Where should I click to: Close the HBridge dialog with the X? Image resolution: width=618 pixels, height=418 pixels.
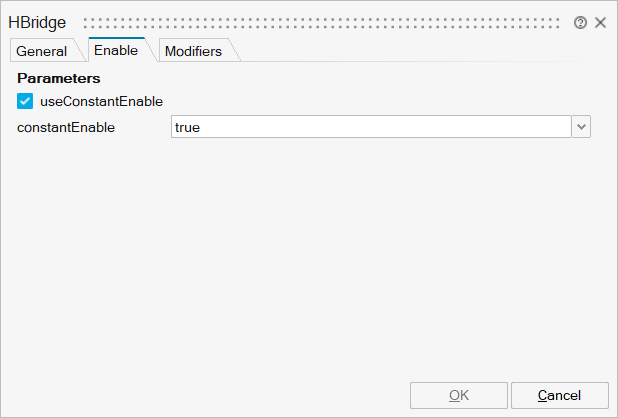pyautogui.click(x=600, y=22)
